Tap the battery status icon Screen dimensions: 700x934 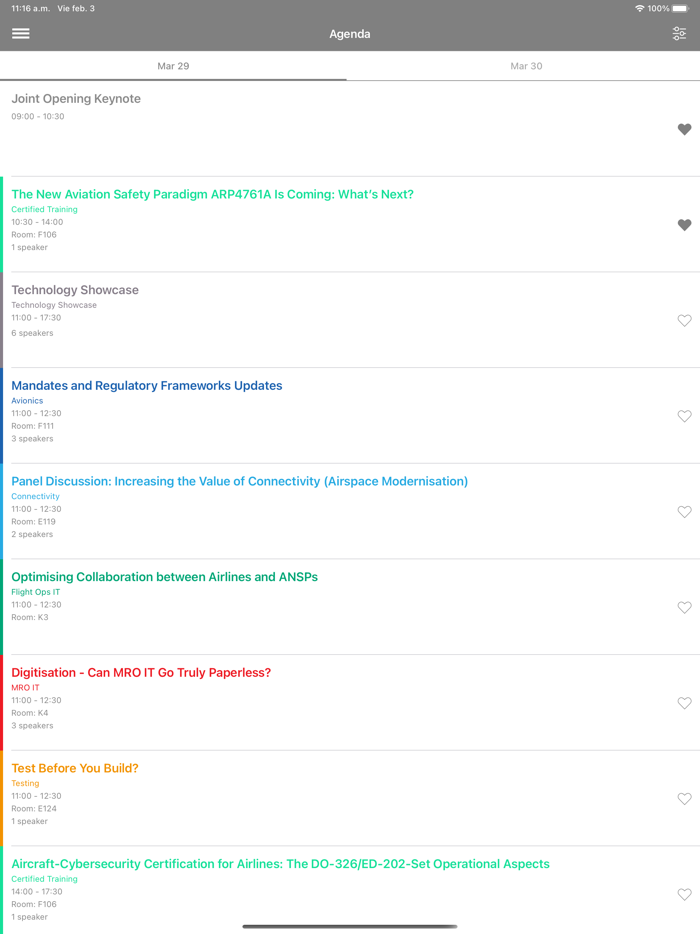pyautogui.click(x=681, y=8)
